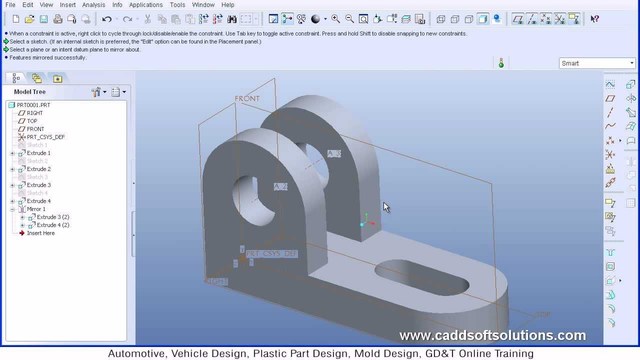The height and width of the screenshot is (360, 640).
Task: Select the Shell tool in right toolbar
Action: pyautogui.click(x=610, y=267)
